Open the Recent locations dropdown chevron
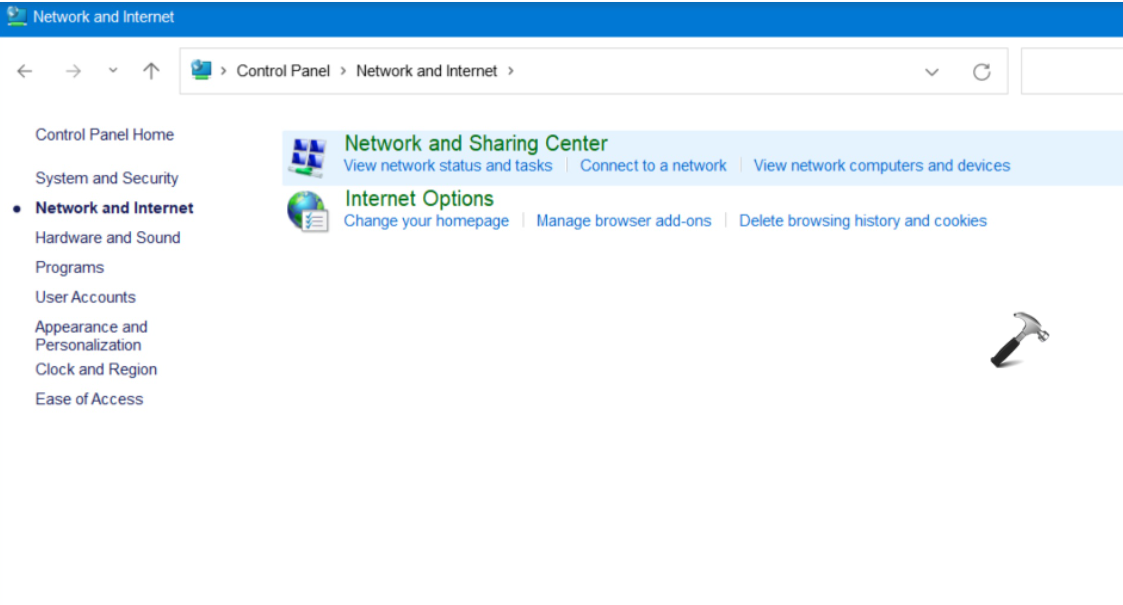This screenshot has width=1123, height=605. (x=113, y=71)
